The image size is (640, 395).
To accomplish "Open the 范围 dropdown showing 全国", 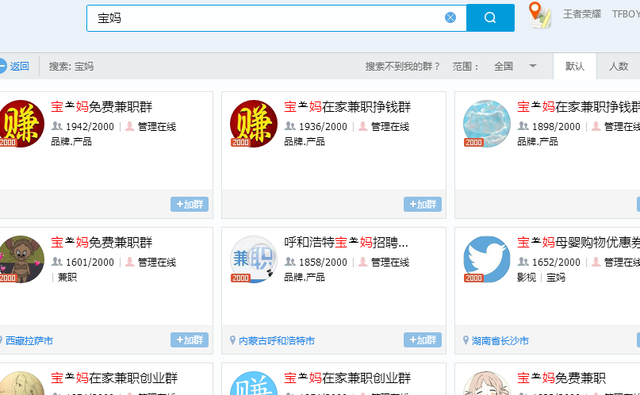I will click(x=515, y=66).
